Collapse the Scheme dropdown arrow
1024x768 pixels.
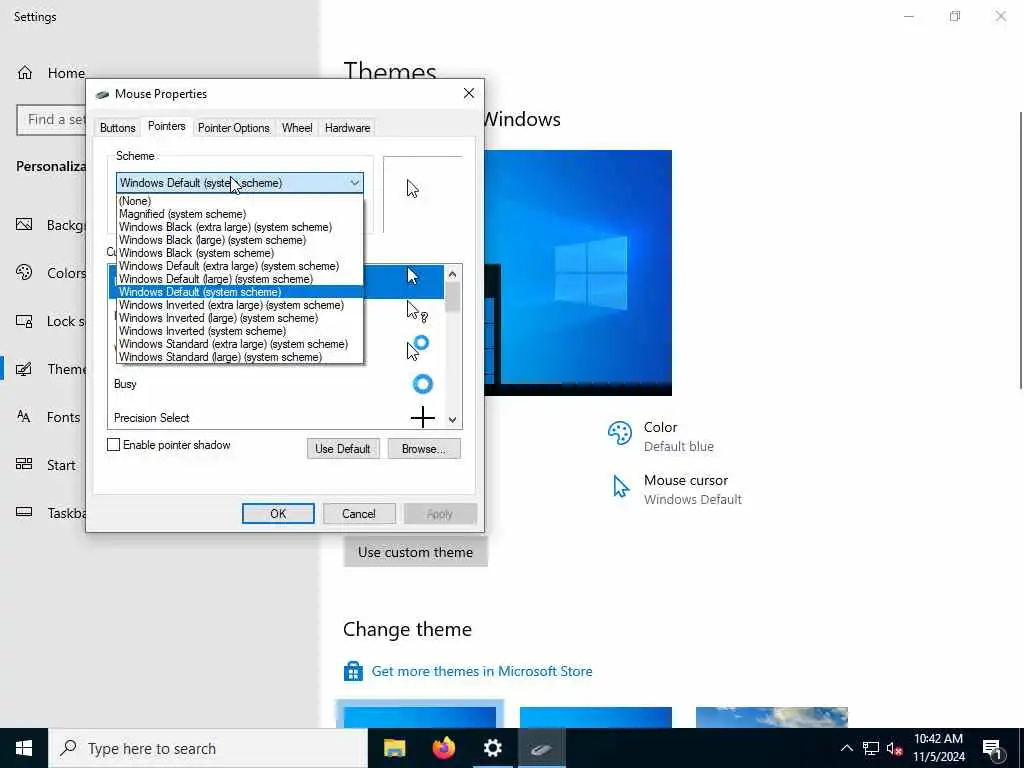pyautogui.click(x=355, y=183)
